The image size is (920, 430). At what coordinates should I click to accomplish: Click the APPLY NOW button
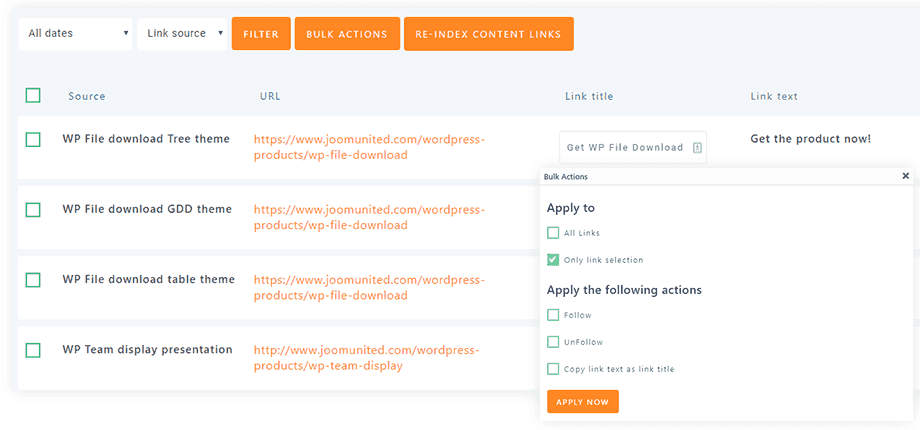tap(583, 402)
